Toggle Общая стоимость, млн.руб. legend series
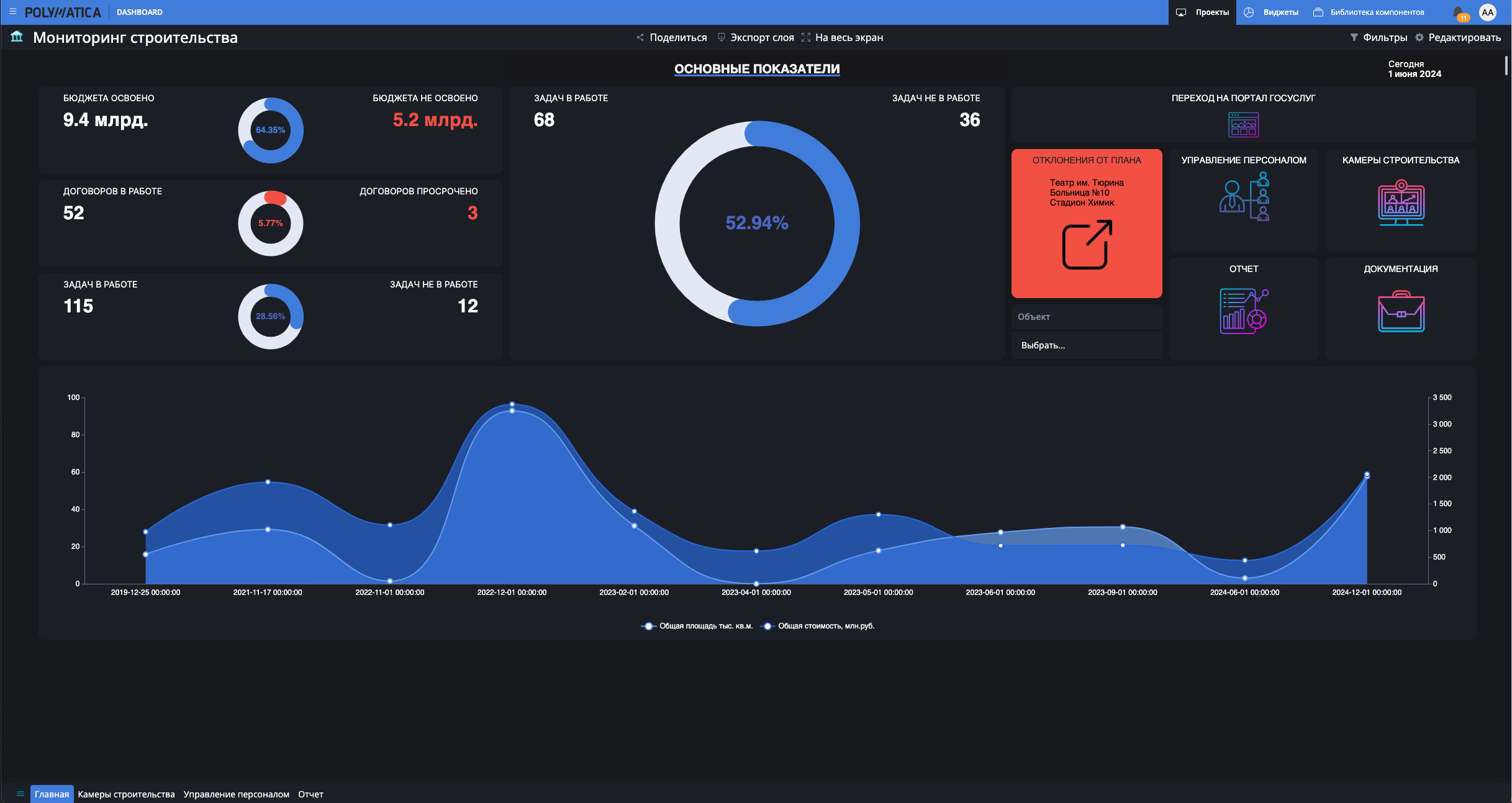 point(817,626)
